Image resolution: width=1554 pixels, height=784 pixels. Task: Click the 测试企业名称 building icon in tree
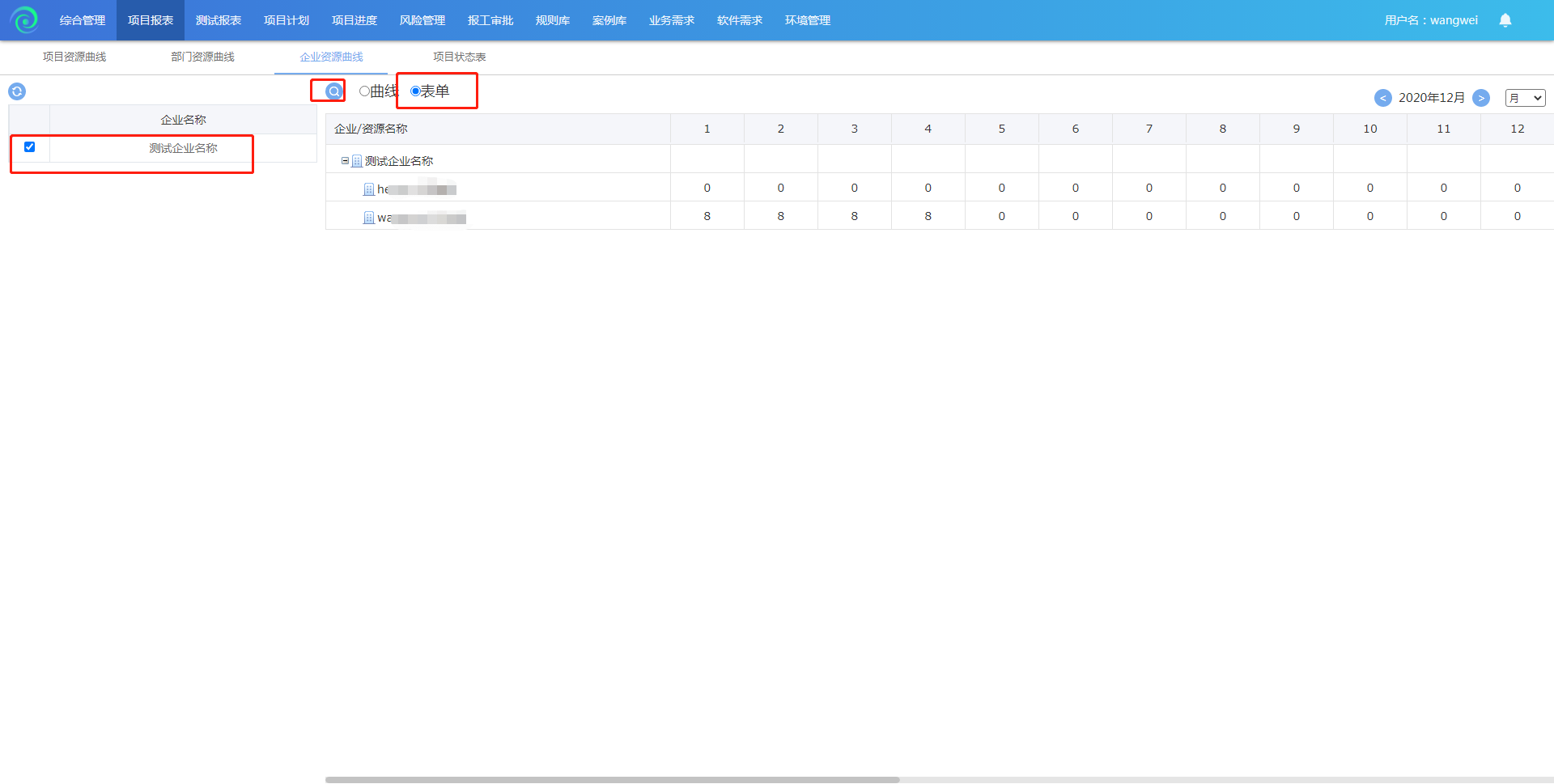pos(357,161)
